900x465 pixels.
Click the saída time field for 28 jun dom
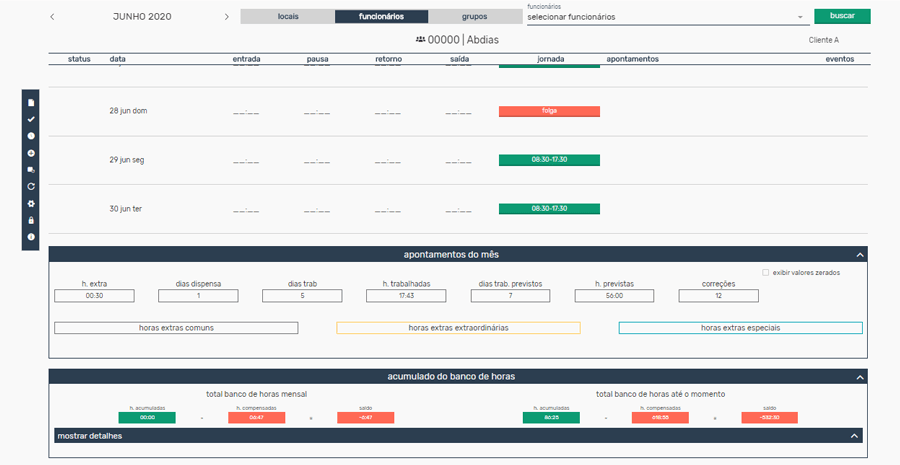pyautogui.click(x=459, y=113)
